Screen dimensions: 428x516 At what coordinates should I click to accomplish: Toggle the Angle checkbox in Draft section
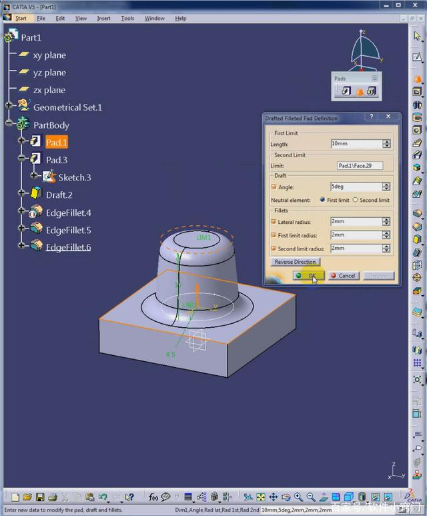pos(274,187)
